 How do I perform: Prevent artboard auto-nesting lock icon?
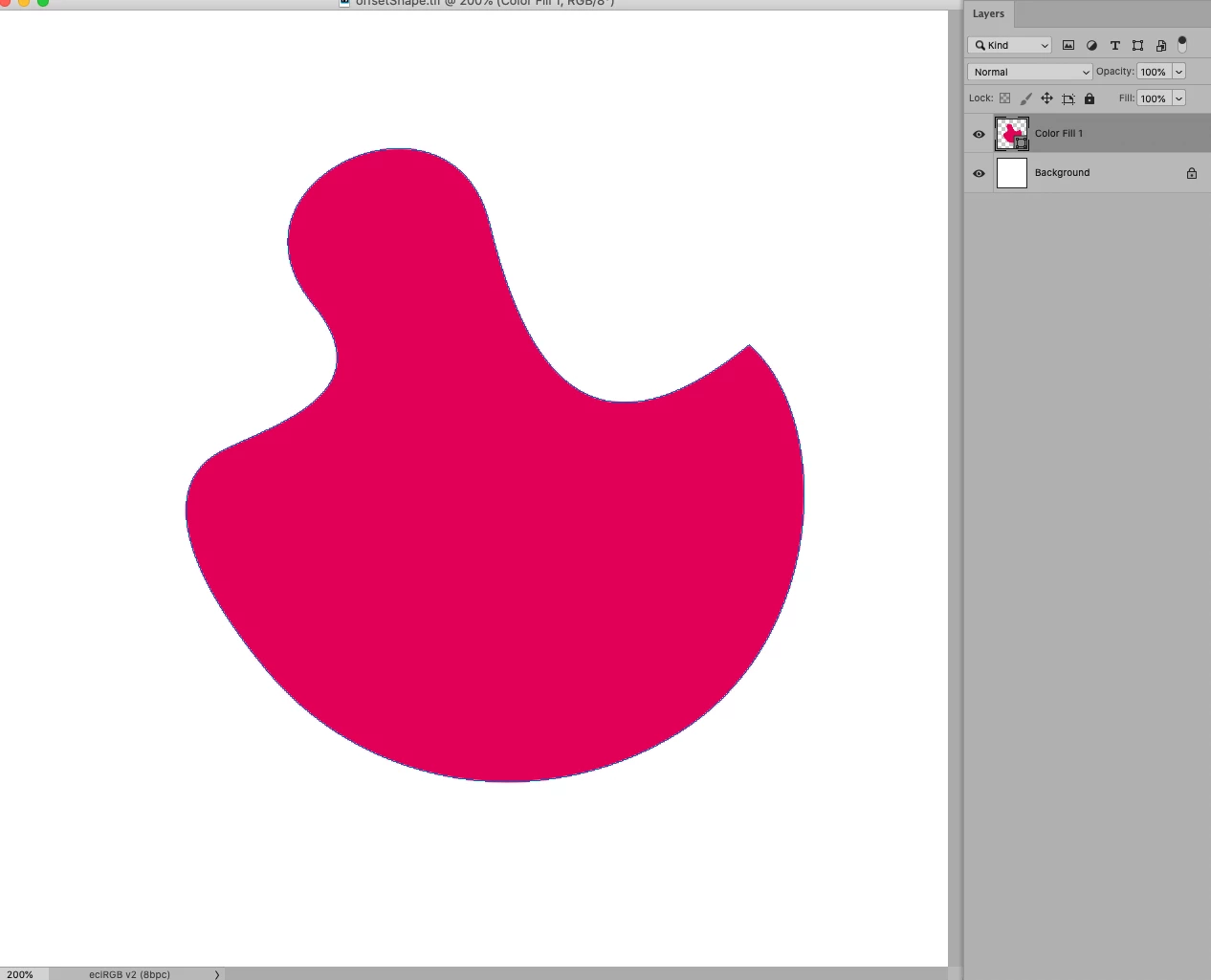[x=1068, y=98]
